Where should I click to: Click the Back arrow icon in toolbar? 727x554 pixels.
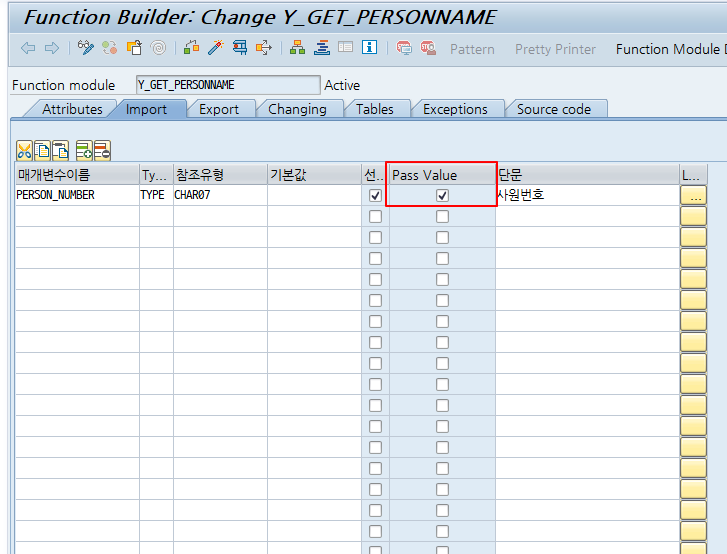28,48
